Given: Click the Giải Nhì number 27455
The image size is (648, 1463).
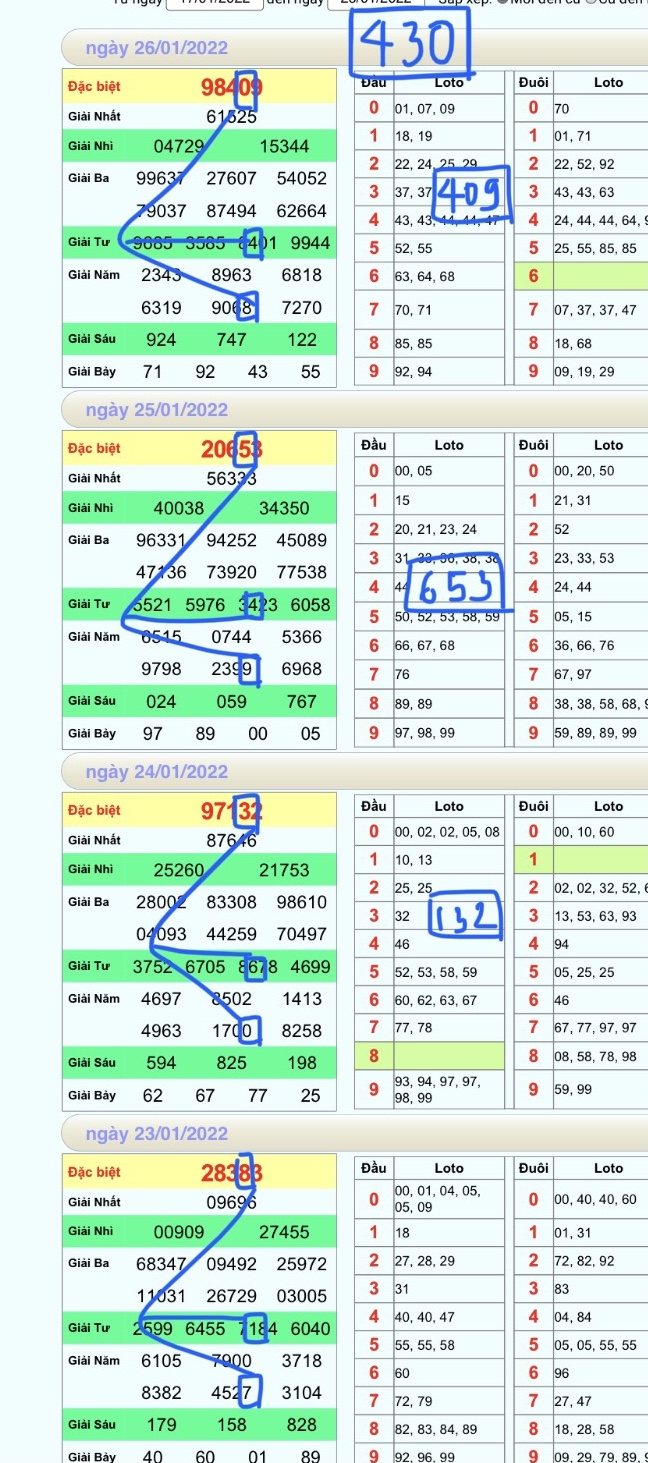Looking at the screenshot, I should pos(284,1232).
